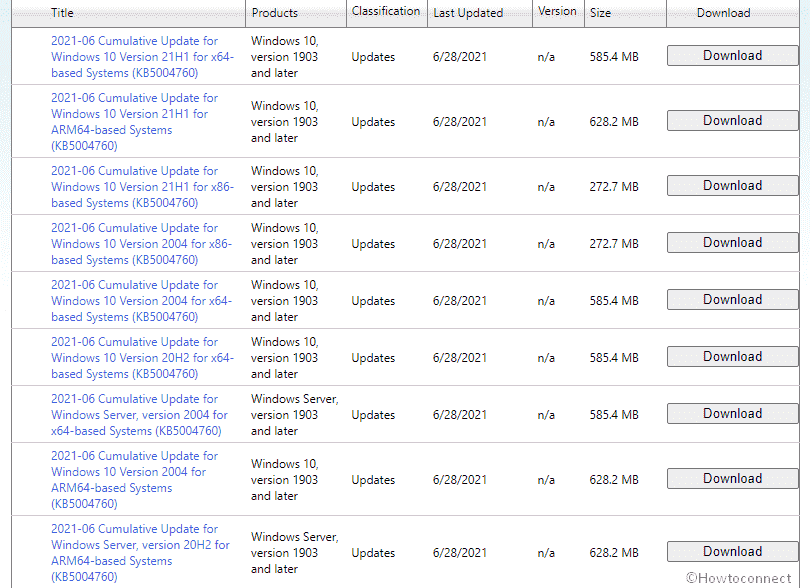The image size is (810, 588).
Task: Open Windows 10 21H1 ARM64 update link
Action: point(134,114)
